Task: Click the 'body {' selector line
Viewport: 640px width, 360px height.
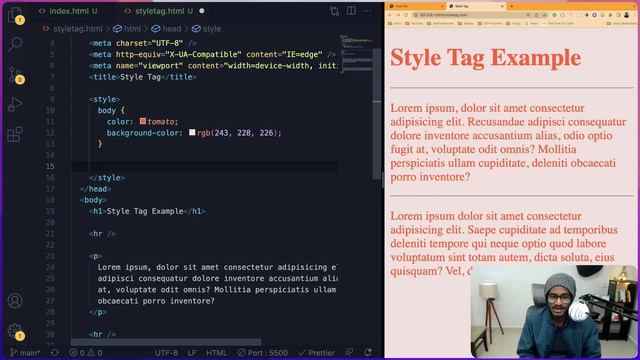Action: click(x=111, y=110)
